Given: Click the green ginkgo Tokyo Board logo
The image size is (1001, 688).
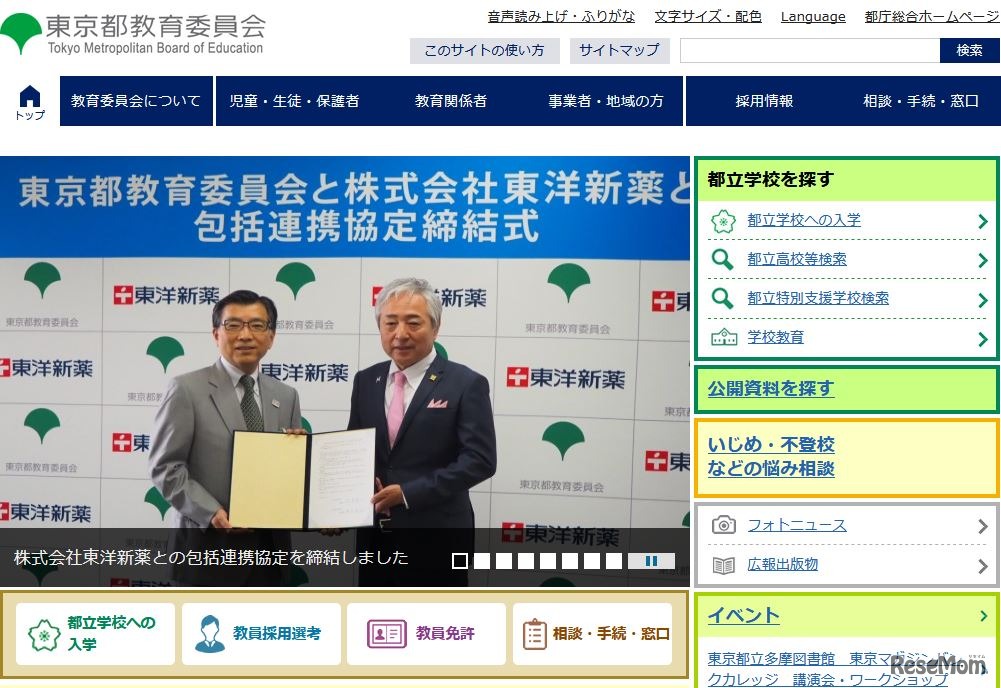Looking at the screenshot, I should click(x=20, y=33).
